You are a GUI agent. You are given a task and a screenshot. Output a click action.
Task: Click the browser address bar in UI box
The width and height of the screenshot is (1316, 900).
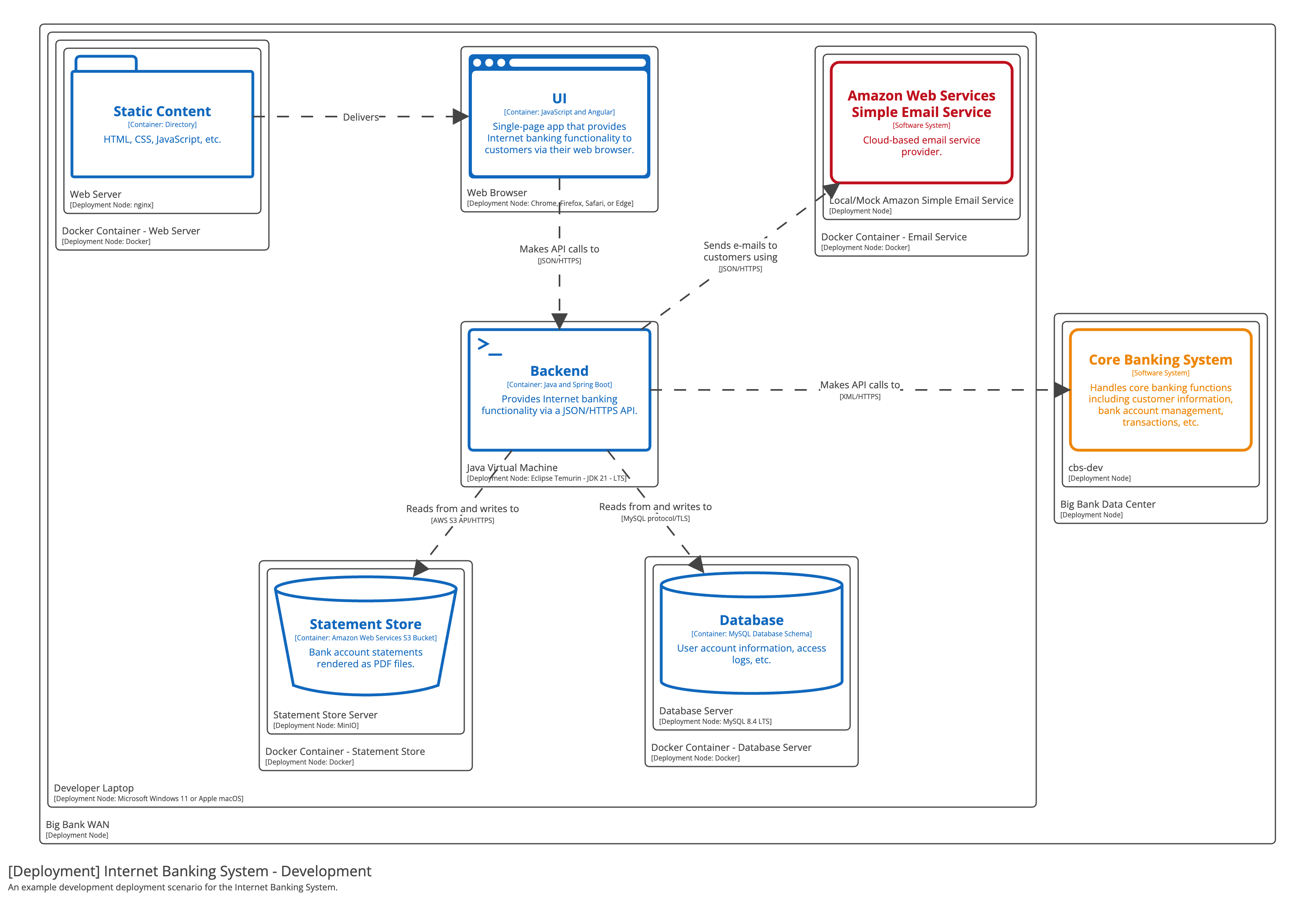[x=577, y=62]
